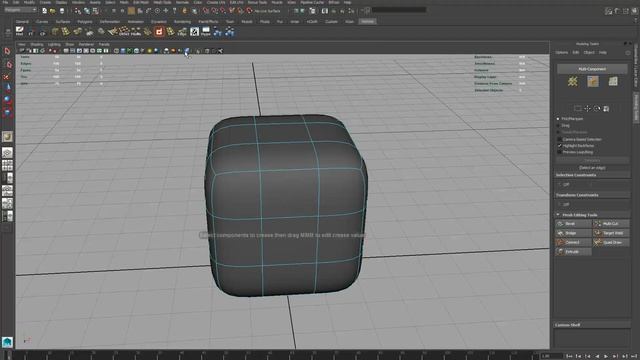Click the Modeling Toolkit select mode icon

[x=578, y=109]
